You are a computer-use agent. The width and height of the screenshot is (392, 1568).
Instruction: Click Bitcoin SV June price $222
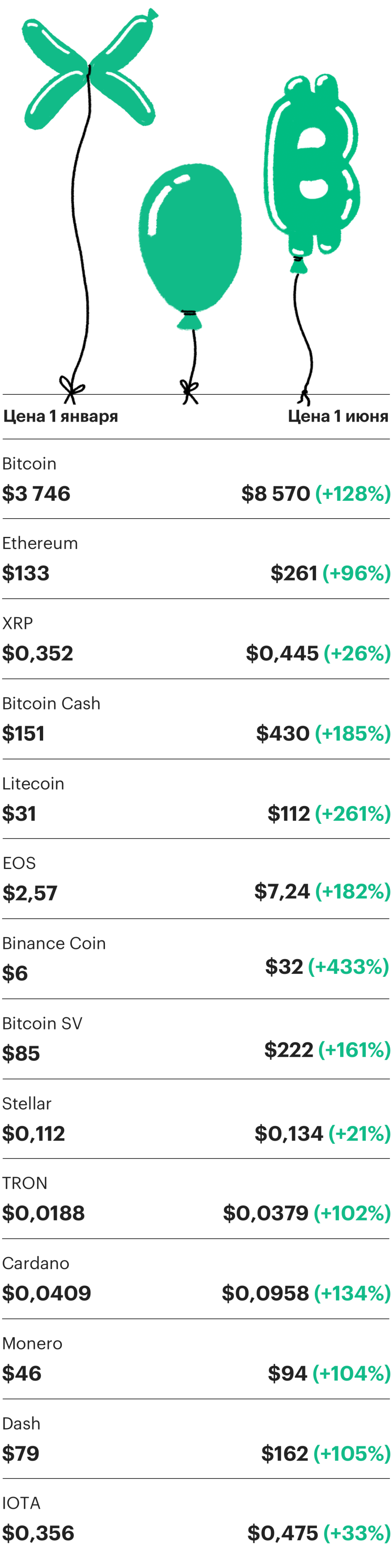click(289, 1050)
